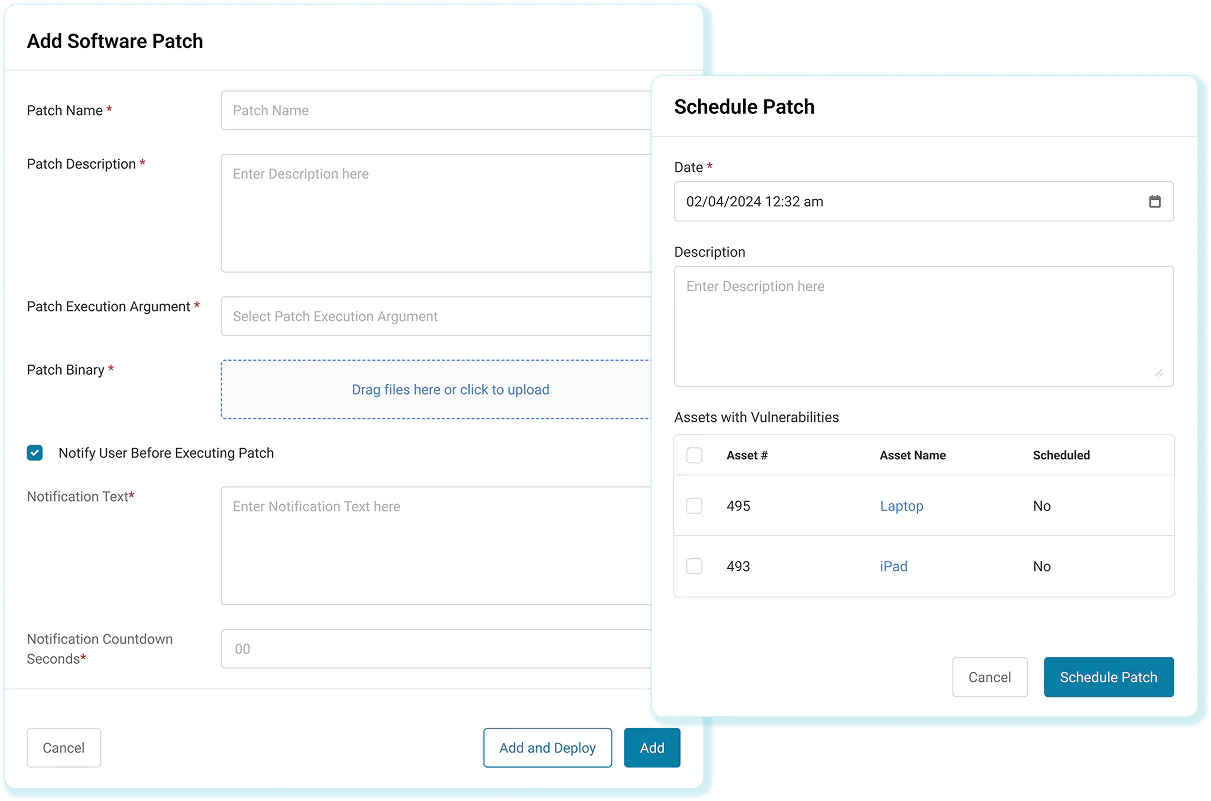Click the Add and Deploy button
Image resolution: width=1211 pixels, height=801 pixels.
pos(547,748)
